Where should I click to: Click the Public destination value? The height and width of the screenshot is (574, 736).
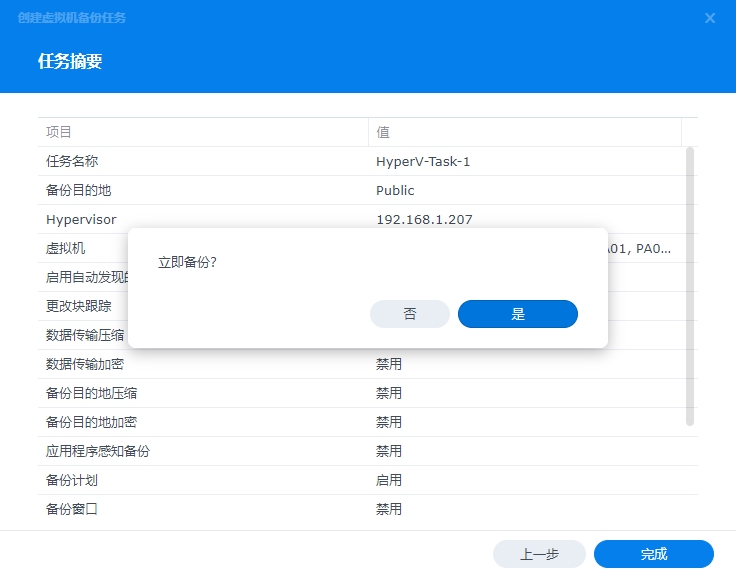click(395, 190)
